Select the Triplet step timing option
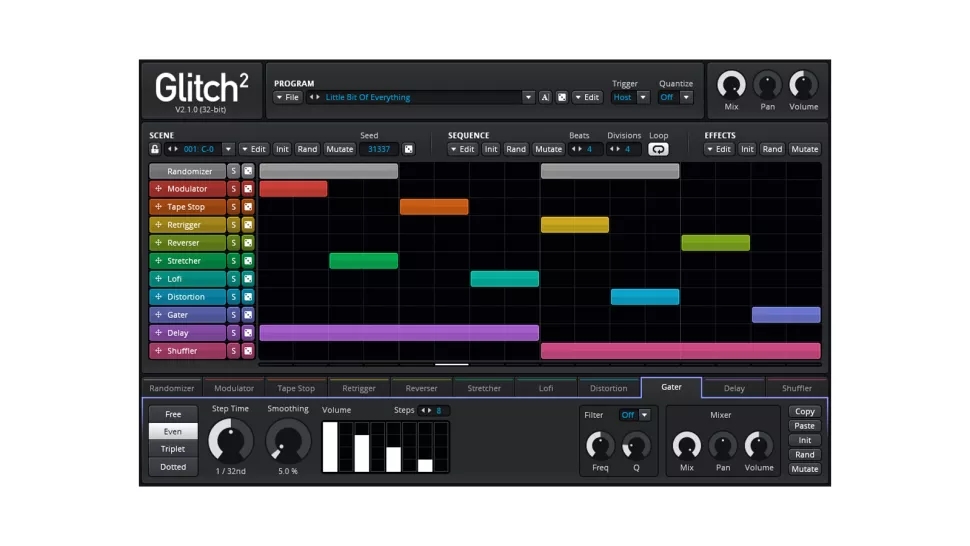The height and width of the screenshot is (546, 970). pyautogui.click(x=173, y=449)
